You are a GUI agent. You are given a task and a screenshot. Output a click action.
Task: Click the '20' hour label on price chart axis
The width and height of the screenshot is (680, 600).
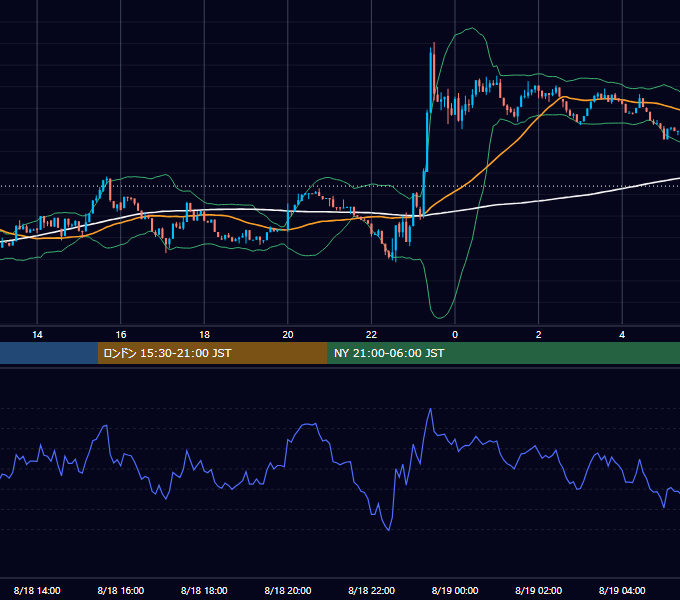click(288, 335)
